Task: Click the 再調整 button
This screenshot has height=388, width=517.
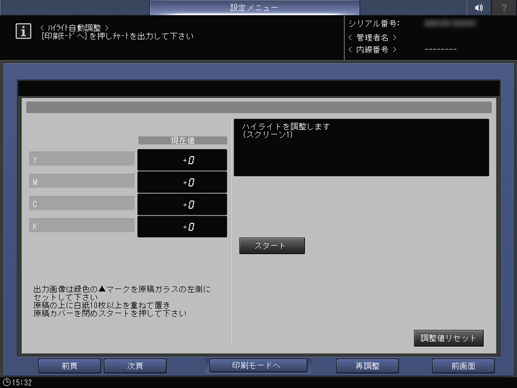Action: tap(367, 366)
